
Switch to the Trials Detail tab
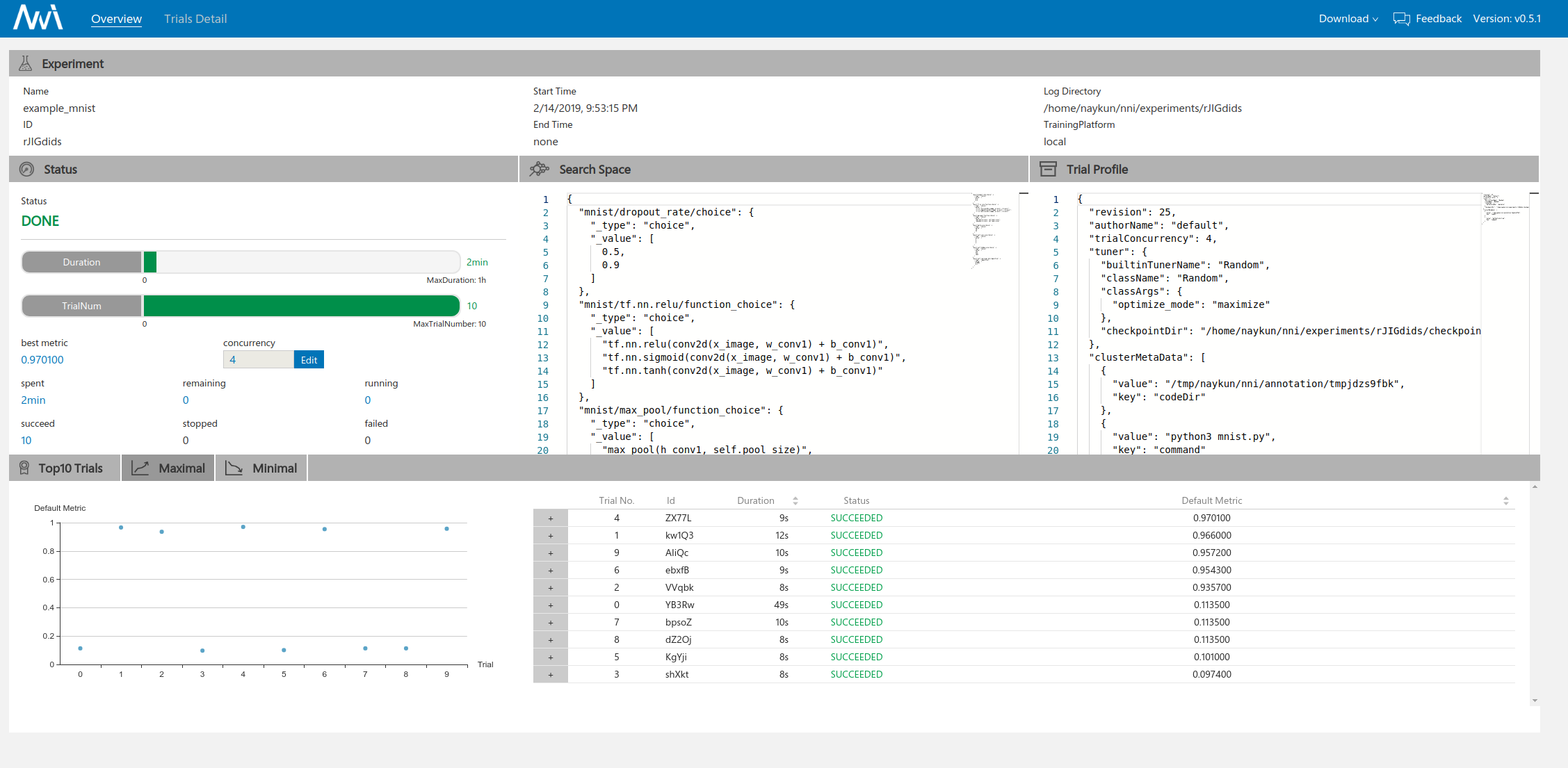pyautogui.click(x=195, y=19)
